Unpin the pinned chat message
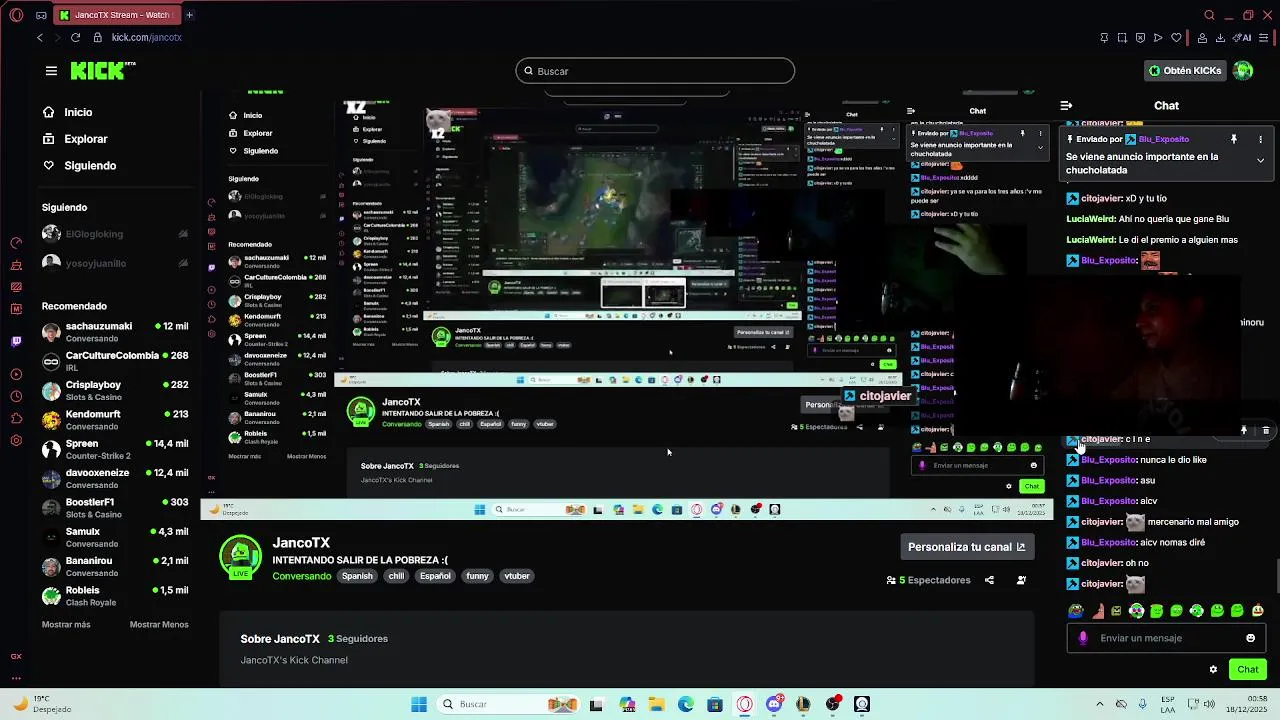 click(1234, 139)
